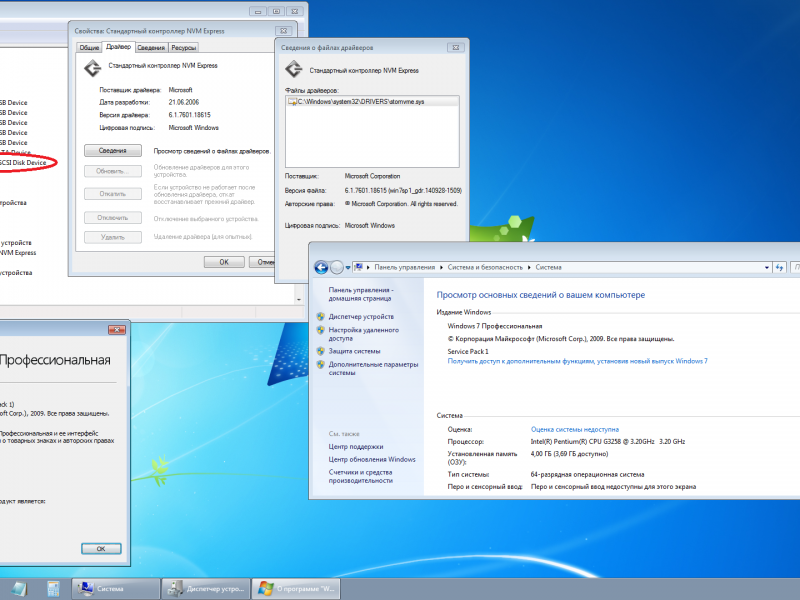Viewport: 800px width, 600px height.
Task: Click shield icon next to Диспетчер устройств
Action: click(320, 316)
